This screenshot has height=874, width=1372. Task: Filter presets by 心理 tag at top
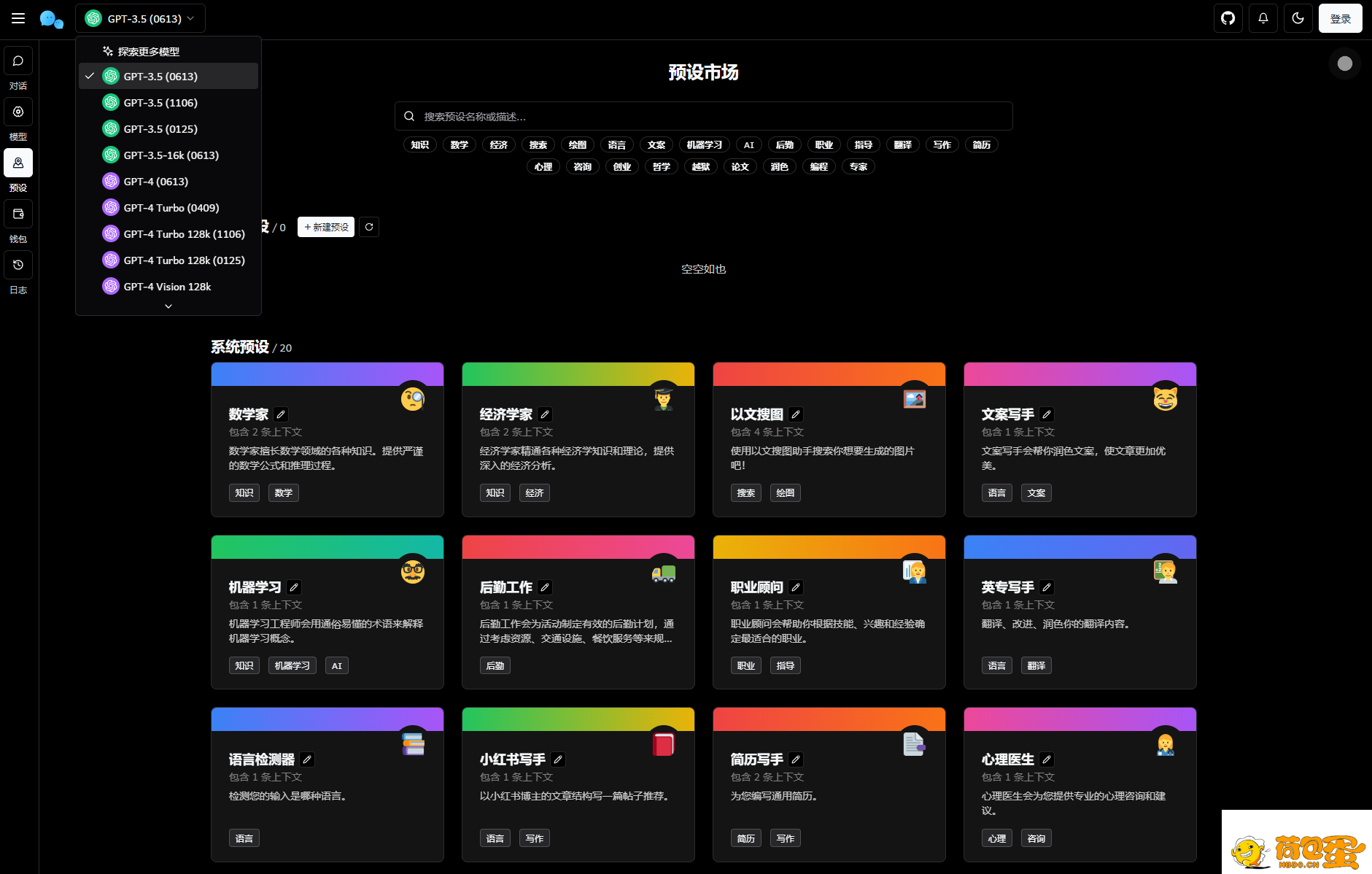tap(543, 166)
